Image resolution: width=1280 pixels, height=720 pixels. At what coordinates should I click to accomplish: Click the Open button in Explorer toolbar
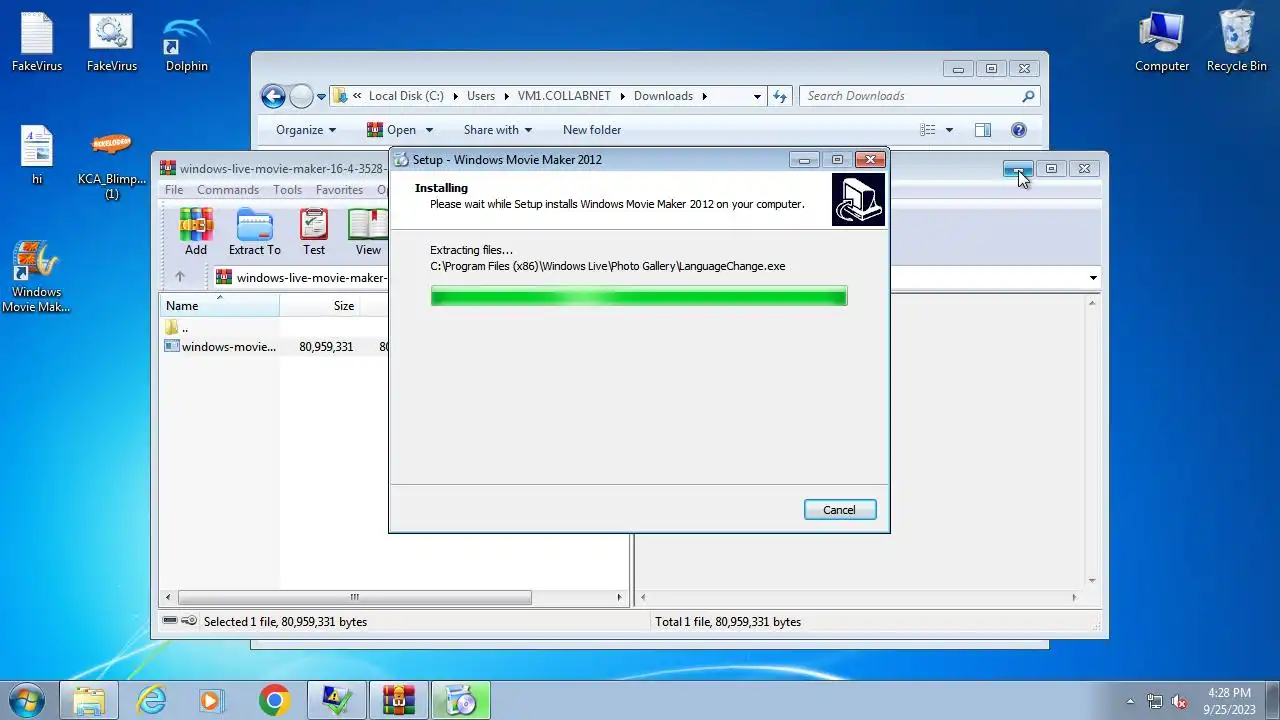pyautogui.click(x=392, y=130)
